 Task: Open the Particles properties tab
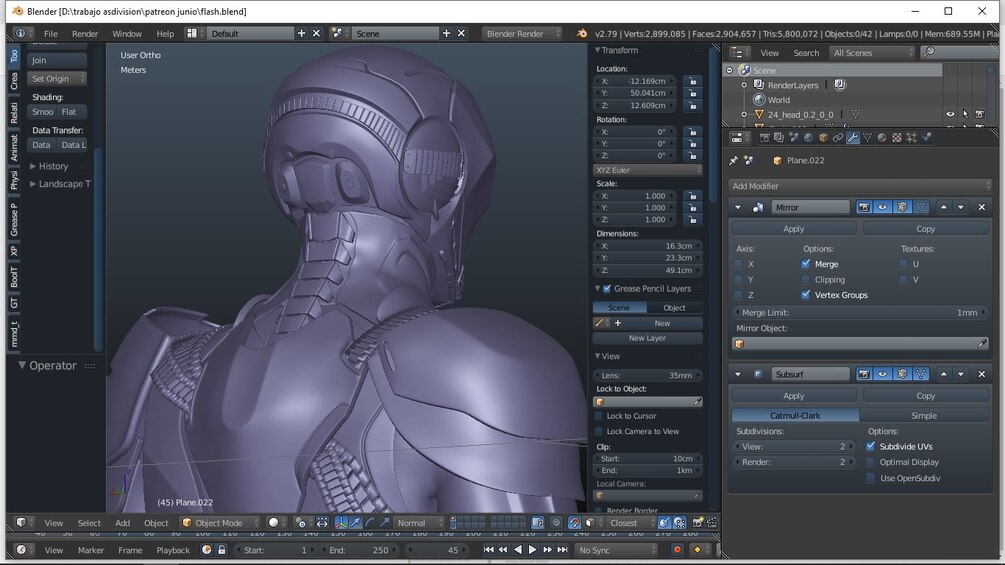(911, 138)
